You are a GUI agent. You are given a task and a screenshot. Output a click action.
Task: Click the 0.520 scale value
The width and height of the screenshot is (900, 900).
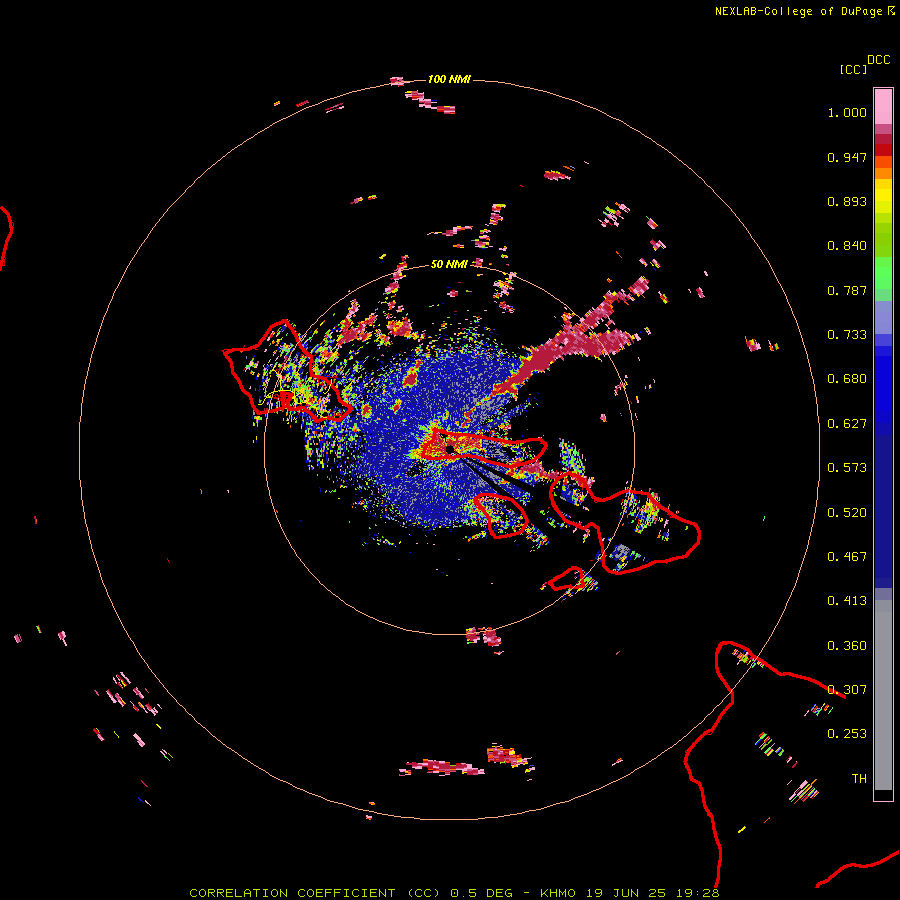click(847, 513)
